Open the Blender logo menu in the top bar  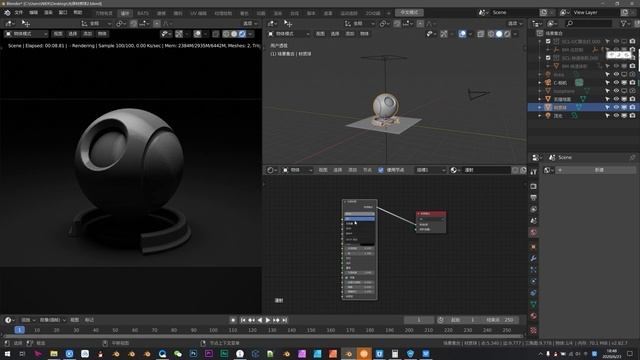pyautogui.click(x=7, y=13)
